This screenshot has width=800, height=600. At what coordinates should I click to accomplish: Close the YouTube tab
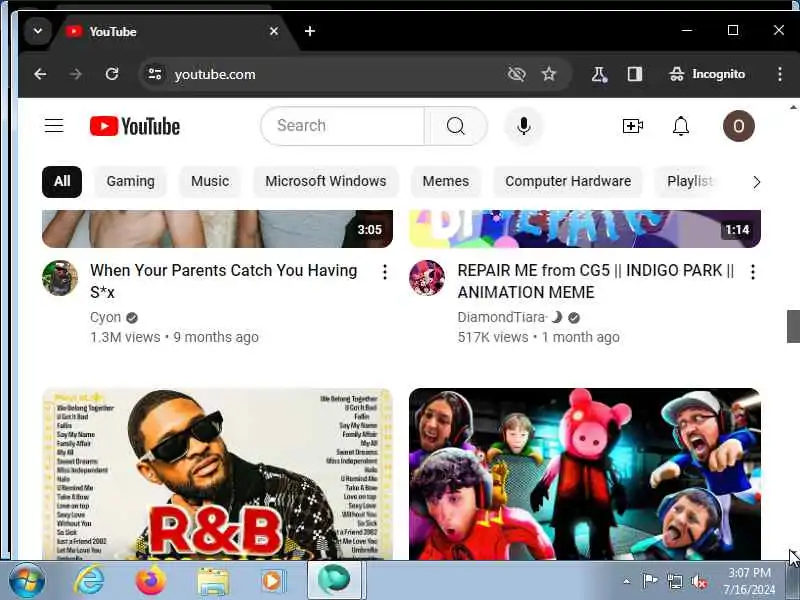pyautogui.click(x=274, y=32)
